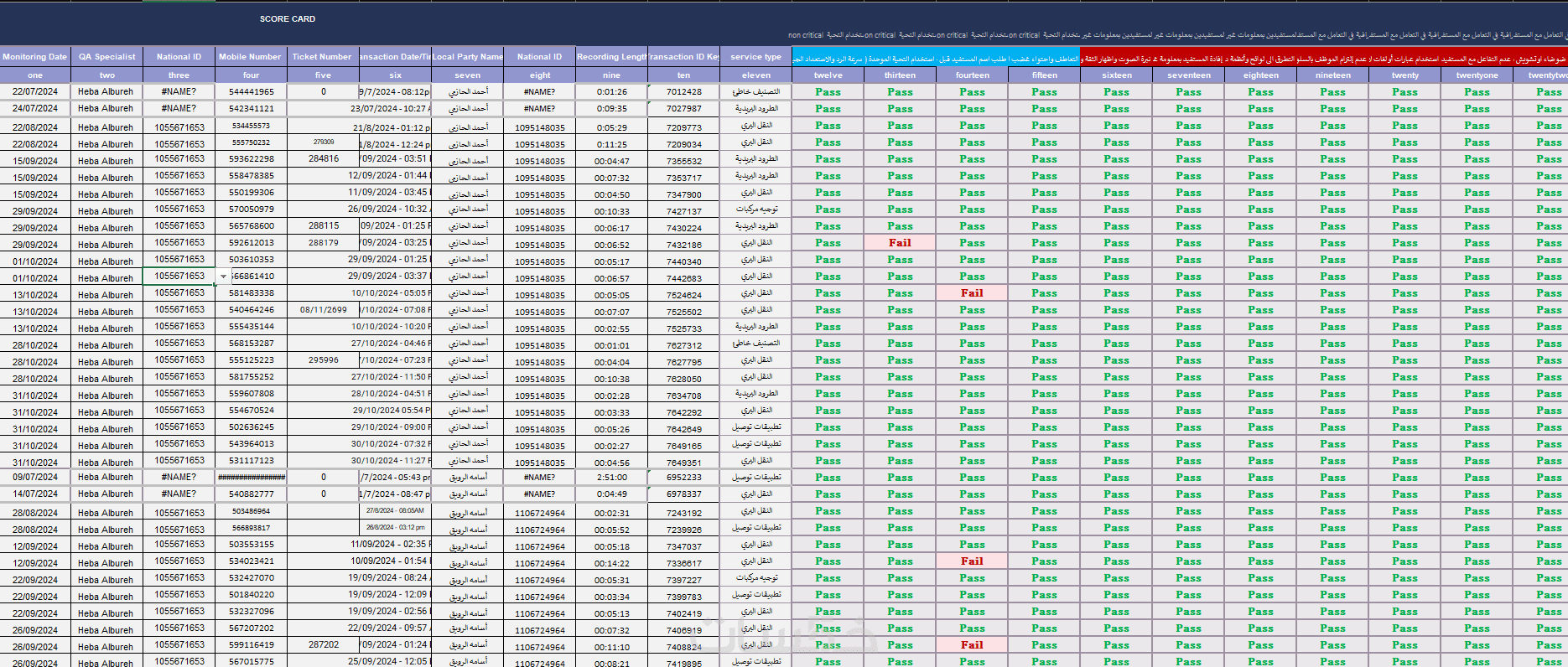Select the Fail cell in transaction 7408824 row

(972, 645)
